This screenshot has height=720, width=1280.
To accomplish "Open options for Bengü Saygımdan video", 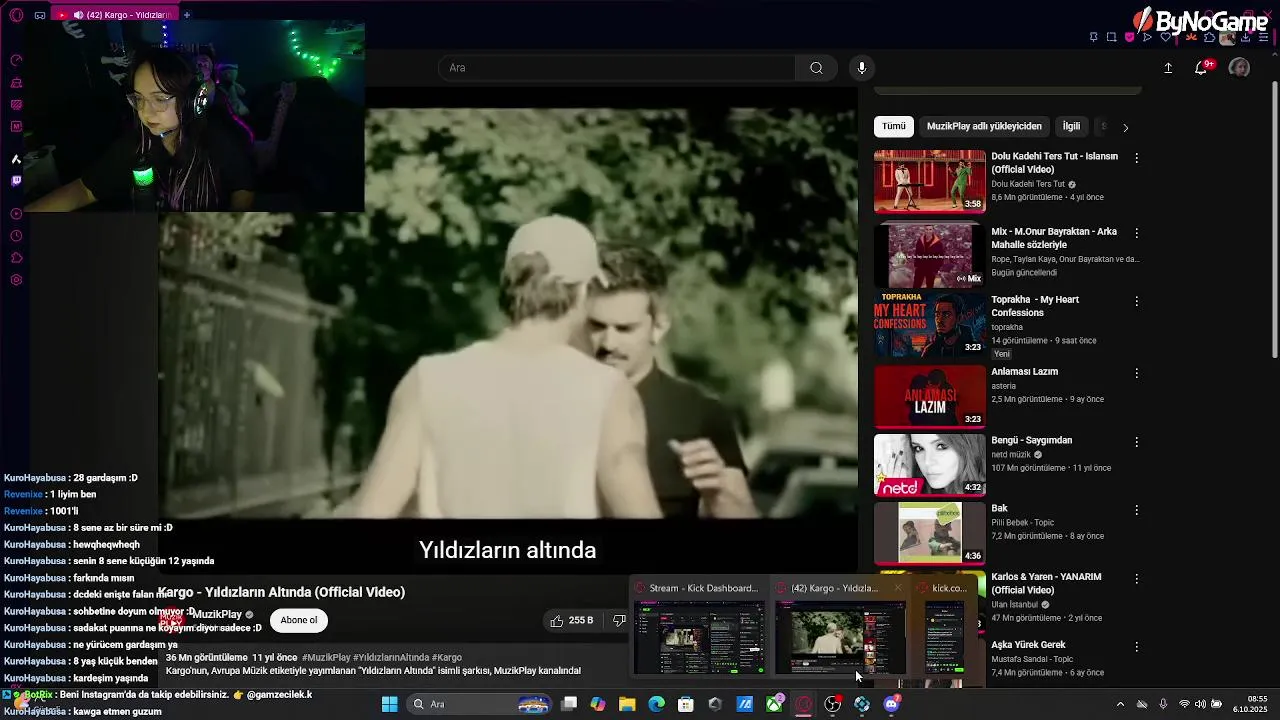I will coord(1136,442).
